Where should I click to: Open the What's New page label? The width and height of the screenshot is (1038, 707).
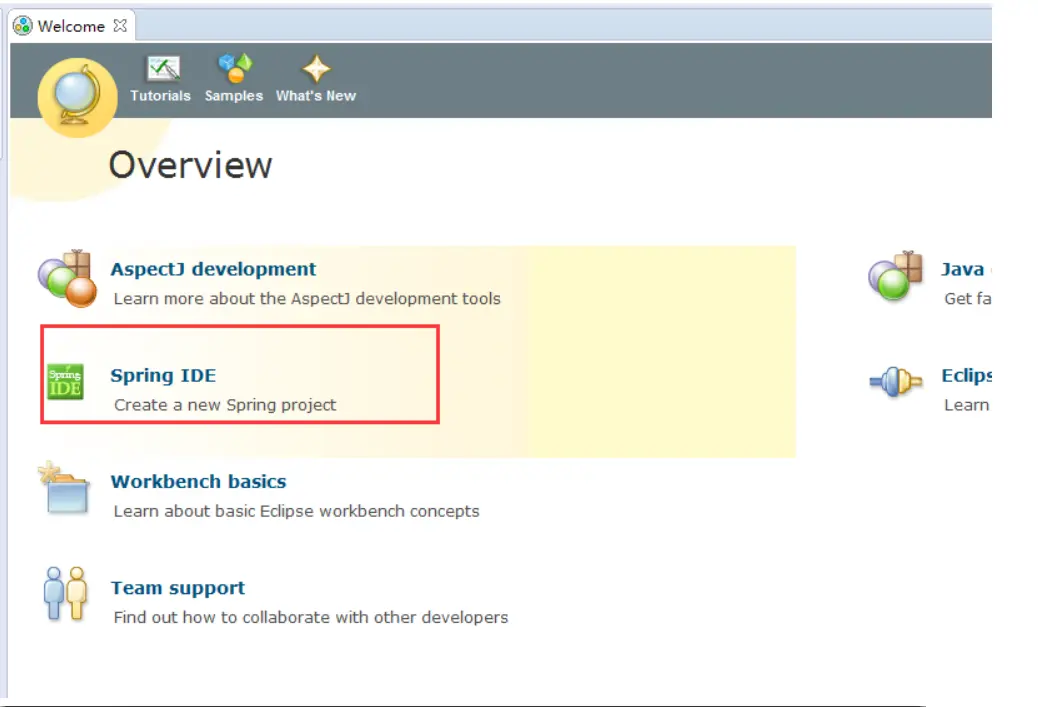coord(316,95)
